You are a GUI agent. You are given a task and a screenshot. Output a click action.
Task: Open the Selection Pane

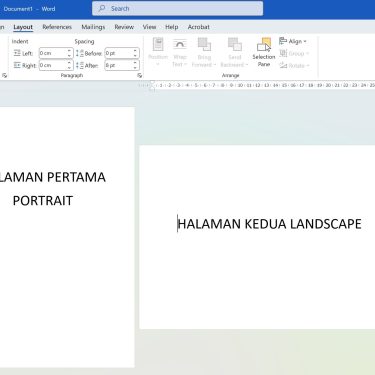(264, 52)
